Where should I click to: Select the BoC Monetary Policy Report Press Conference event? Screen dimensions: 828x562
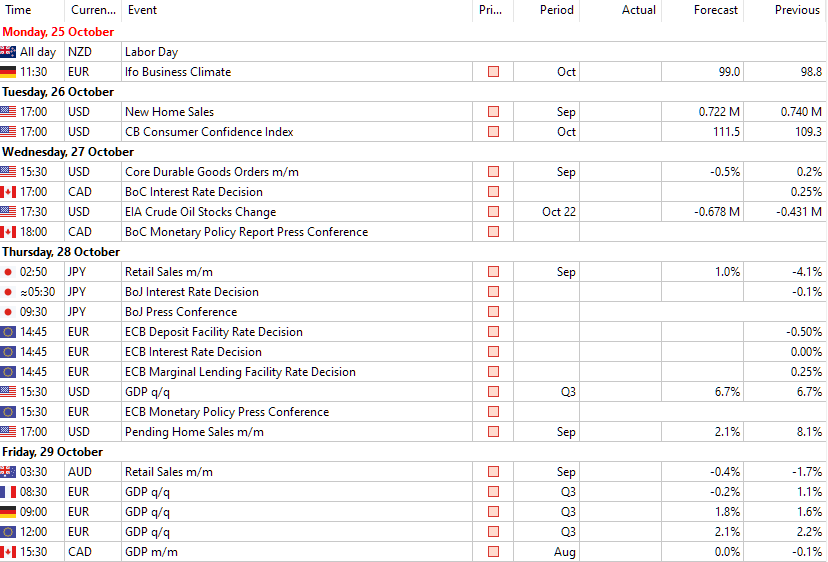pos(247,232)
